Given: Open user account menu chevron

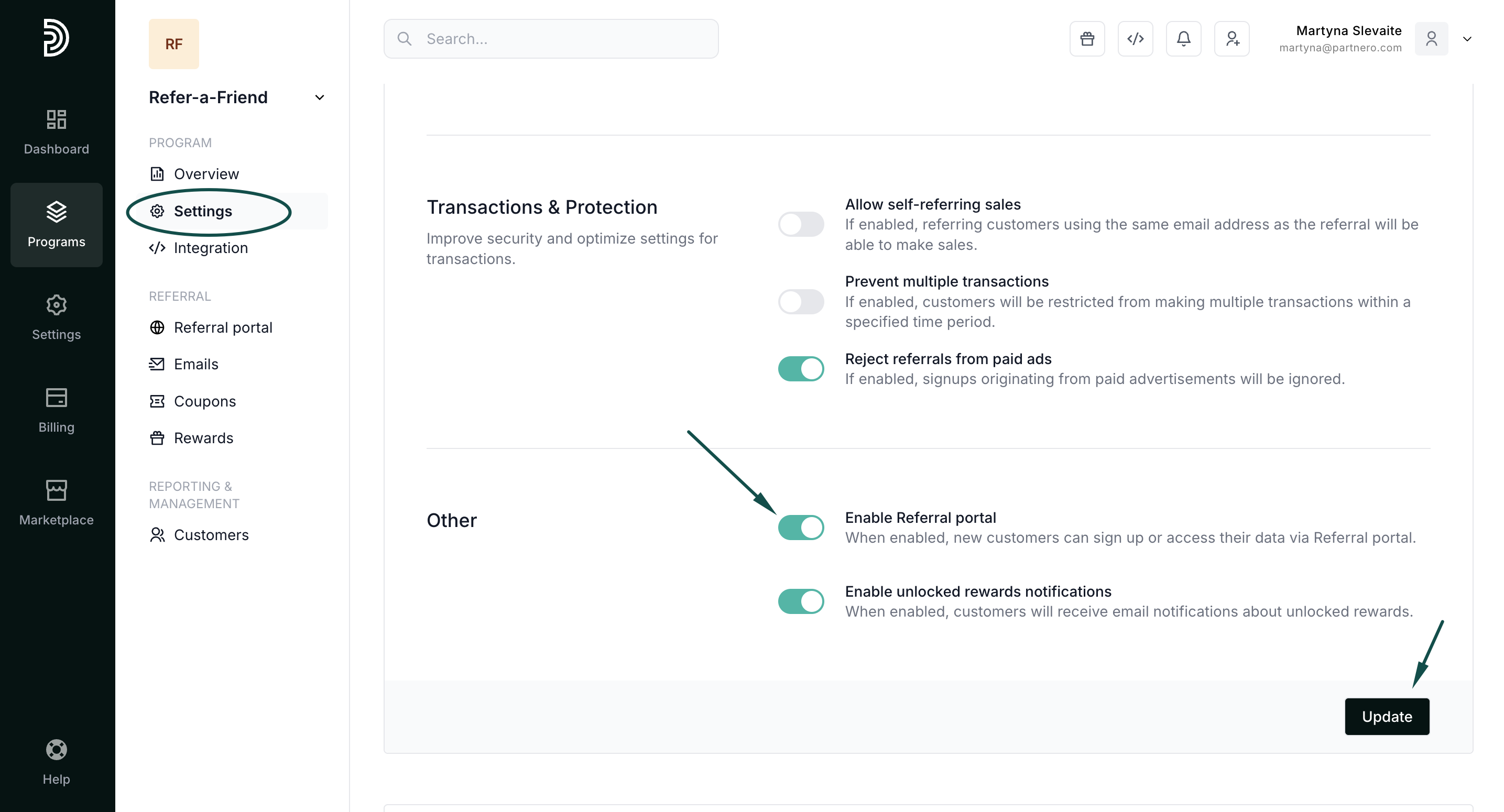Looking at the screenshot, I should pos(1467,39).
